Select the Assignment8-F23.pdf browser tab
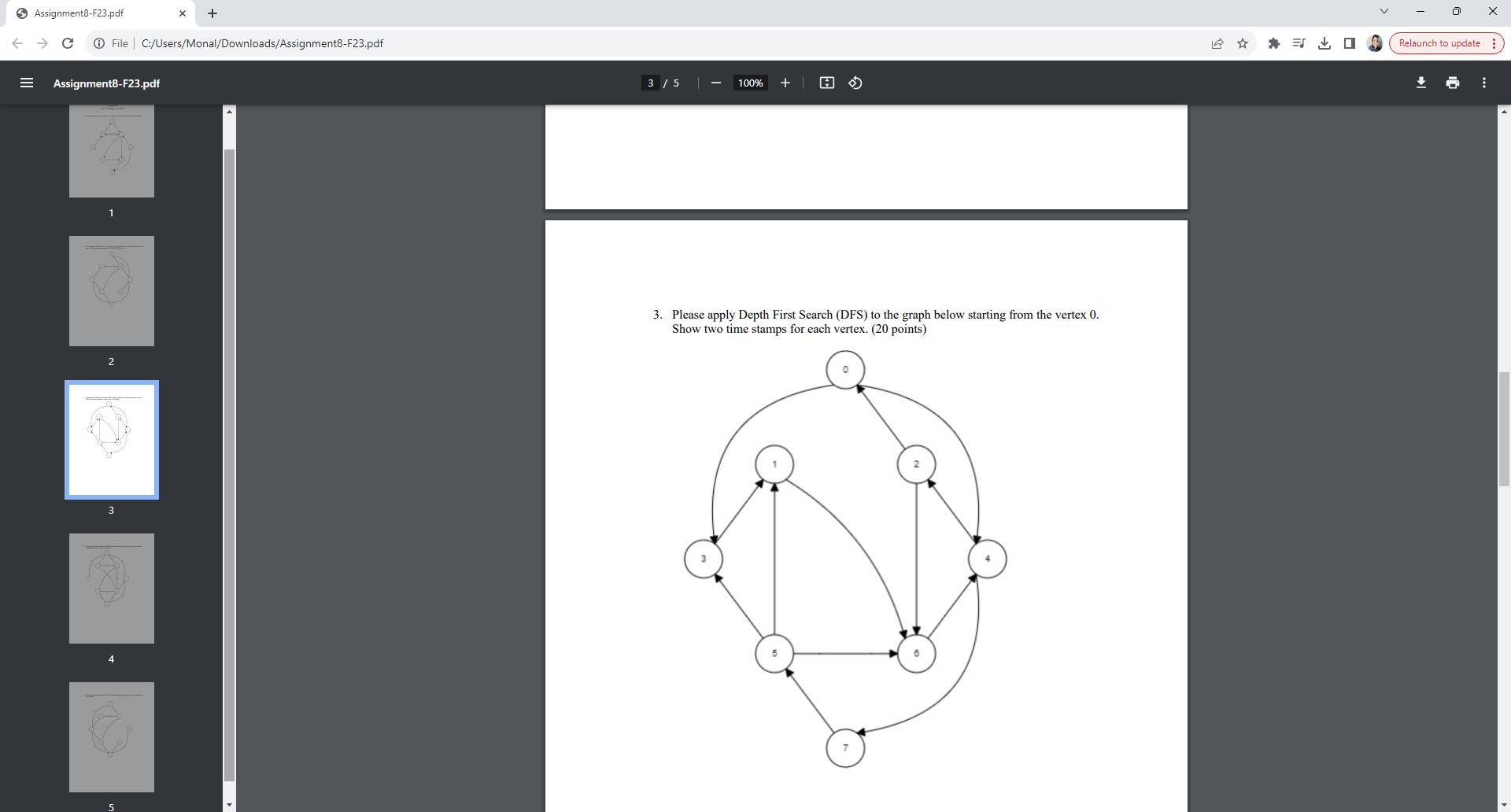 [x=94, y=13]
